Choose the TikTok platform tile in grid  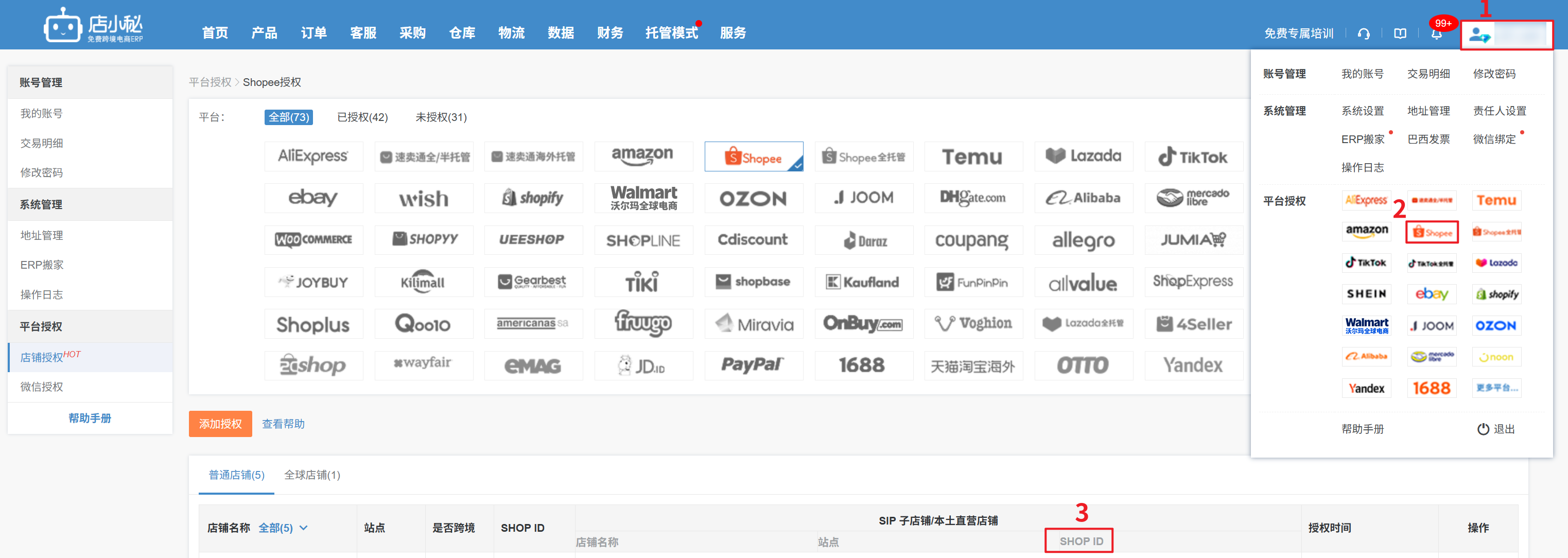point(1193,157)
